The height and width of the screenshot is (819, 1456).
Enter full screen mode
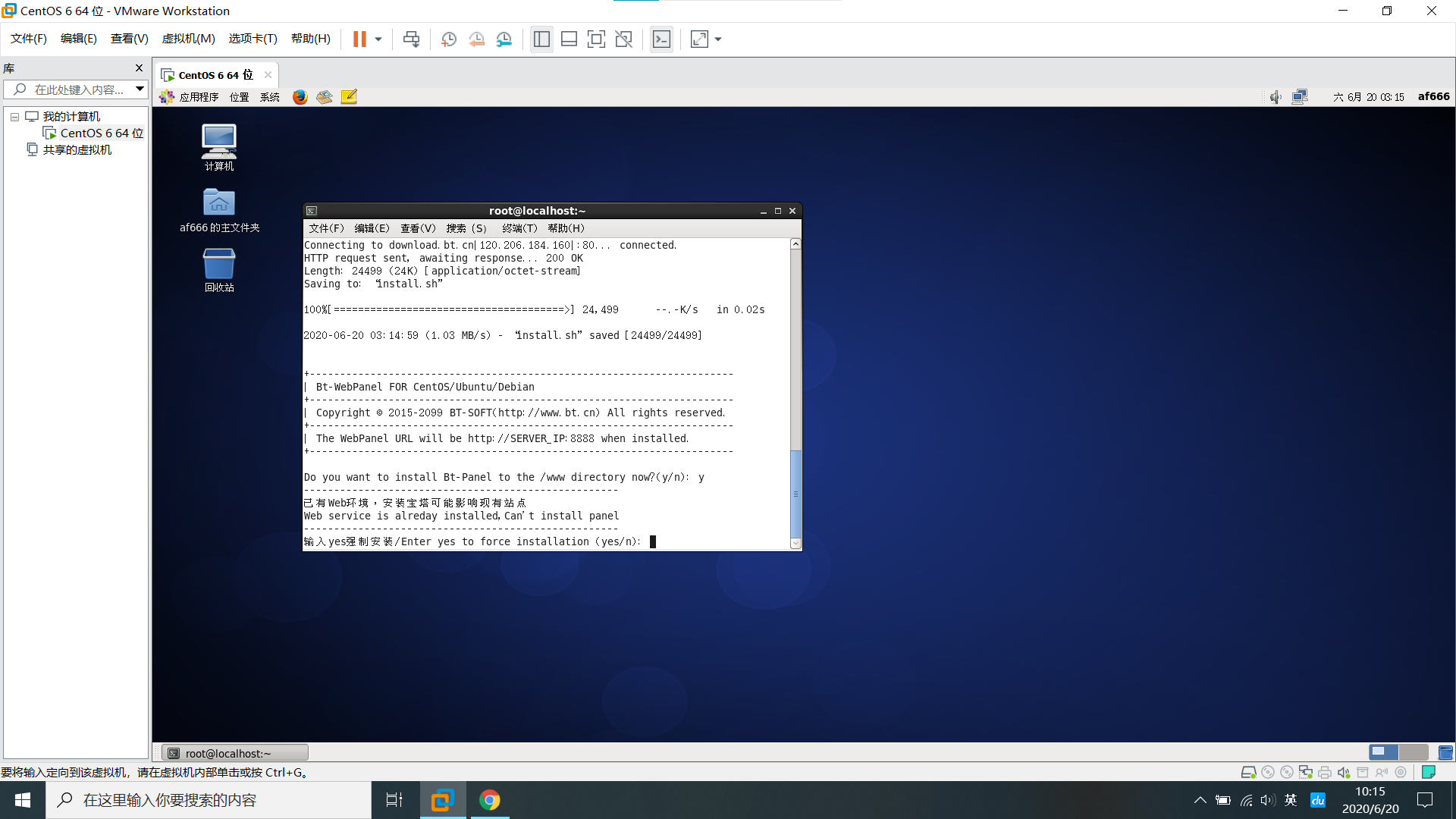pyautogui.click(x=596, y=39)
